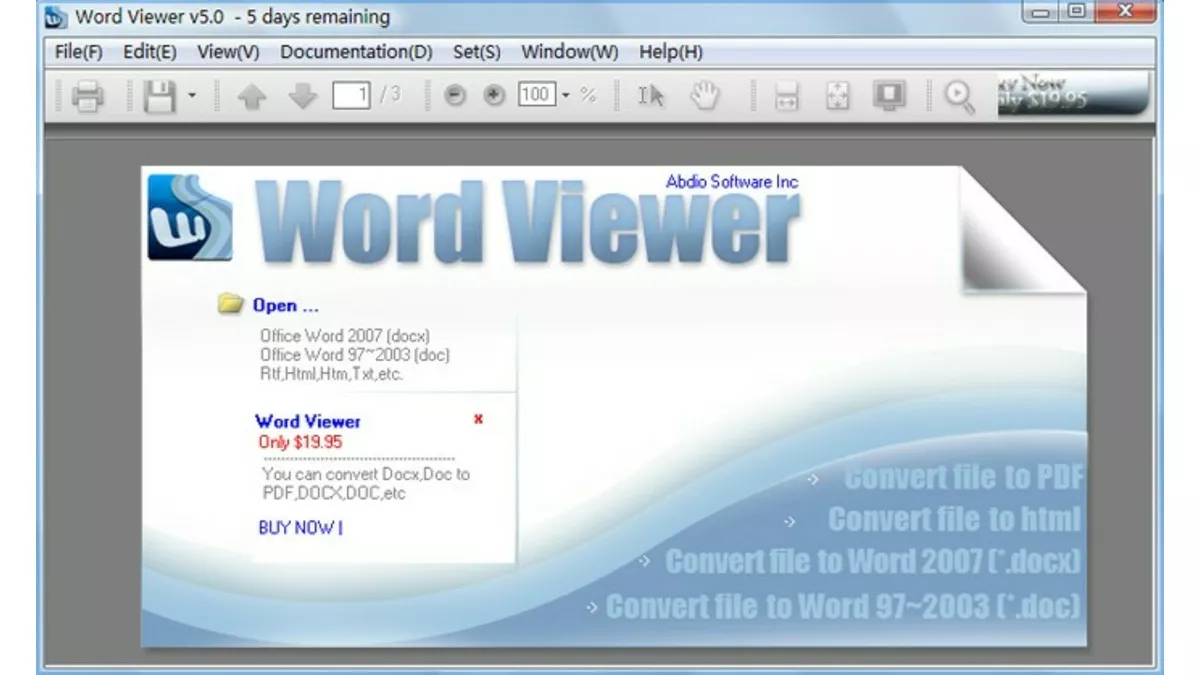Go to previous page with up arrow icon

(253, 95)
